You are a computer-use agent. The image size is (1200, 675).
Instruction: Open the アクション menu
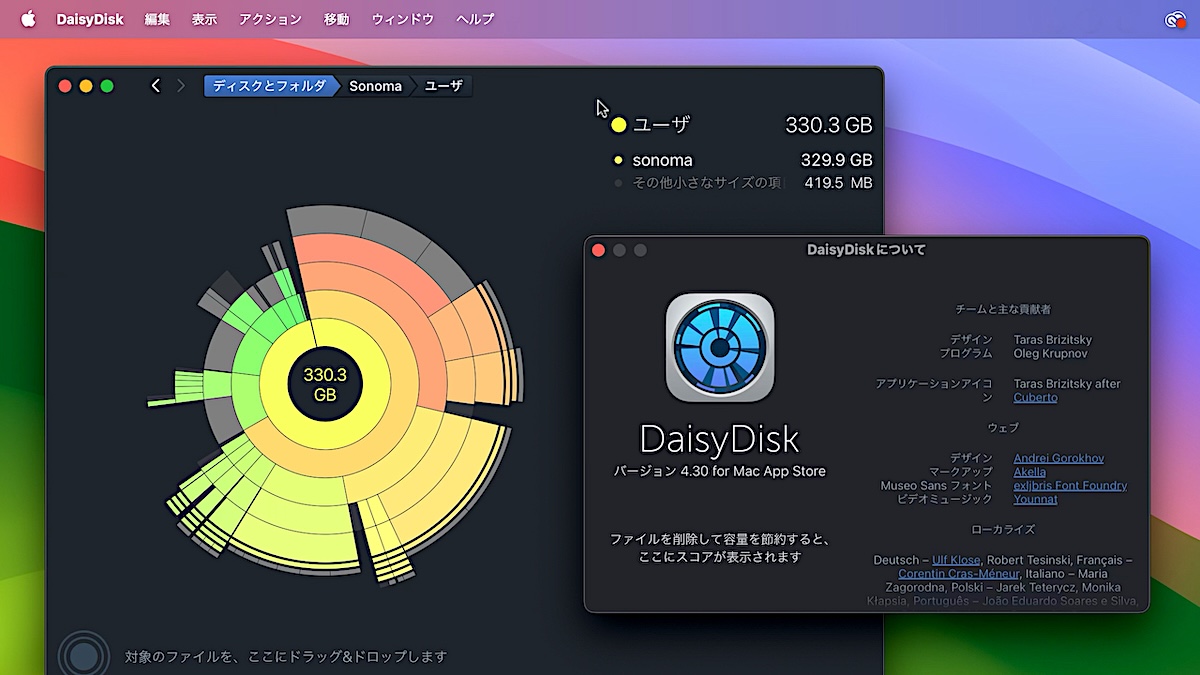(270, 19)
